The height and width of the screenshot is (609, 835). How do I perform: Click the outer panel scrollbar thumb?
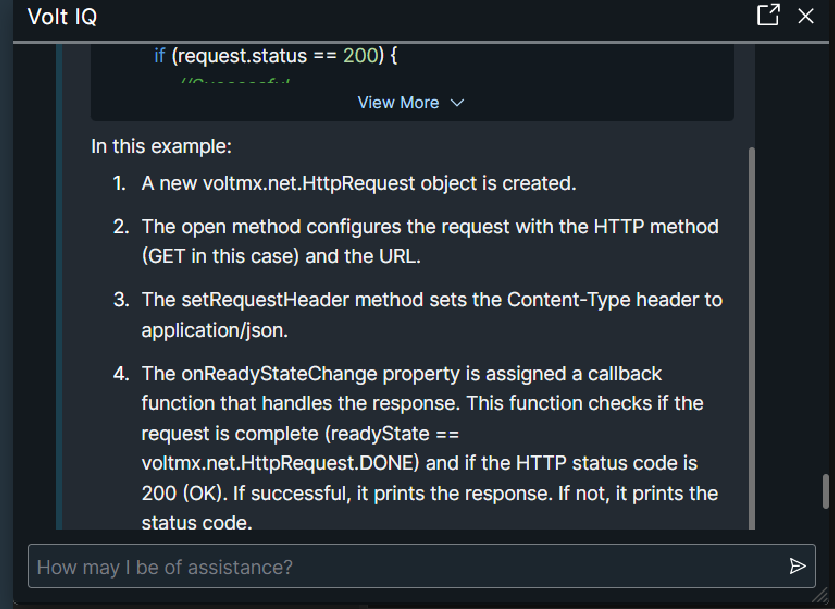coord(825,492)
